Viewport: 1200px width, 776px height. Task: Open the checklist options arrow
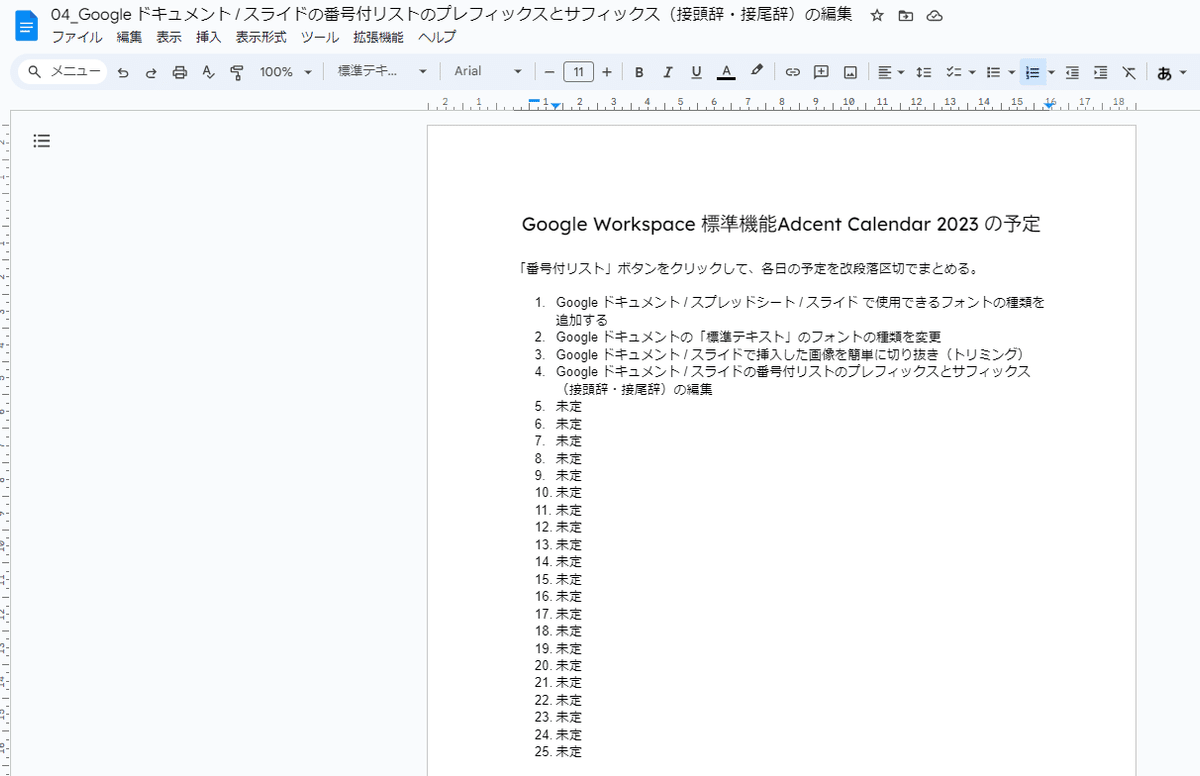pyautogui.click(x=972, y=72)
